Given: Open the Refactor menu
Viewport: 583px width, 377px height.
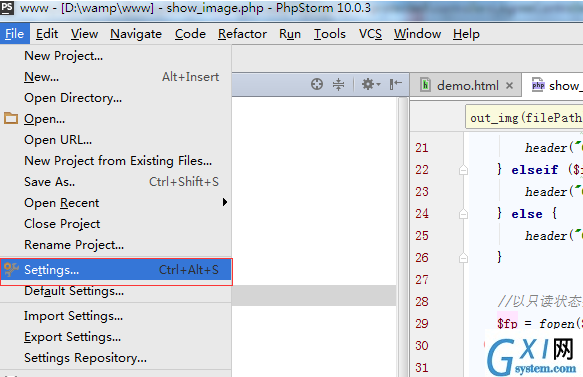Looking at the screenshot, I should (x=242, y=34).
